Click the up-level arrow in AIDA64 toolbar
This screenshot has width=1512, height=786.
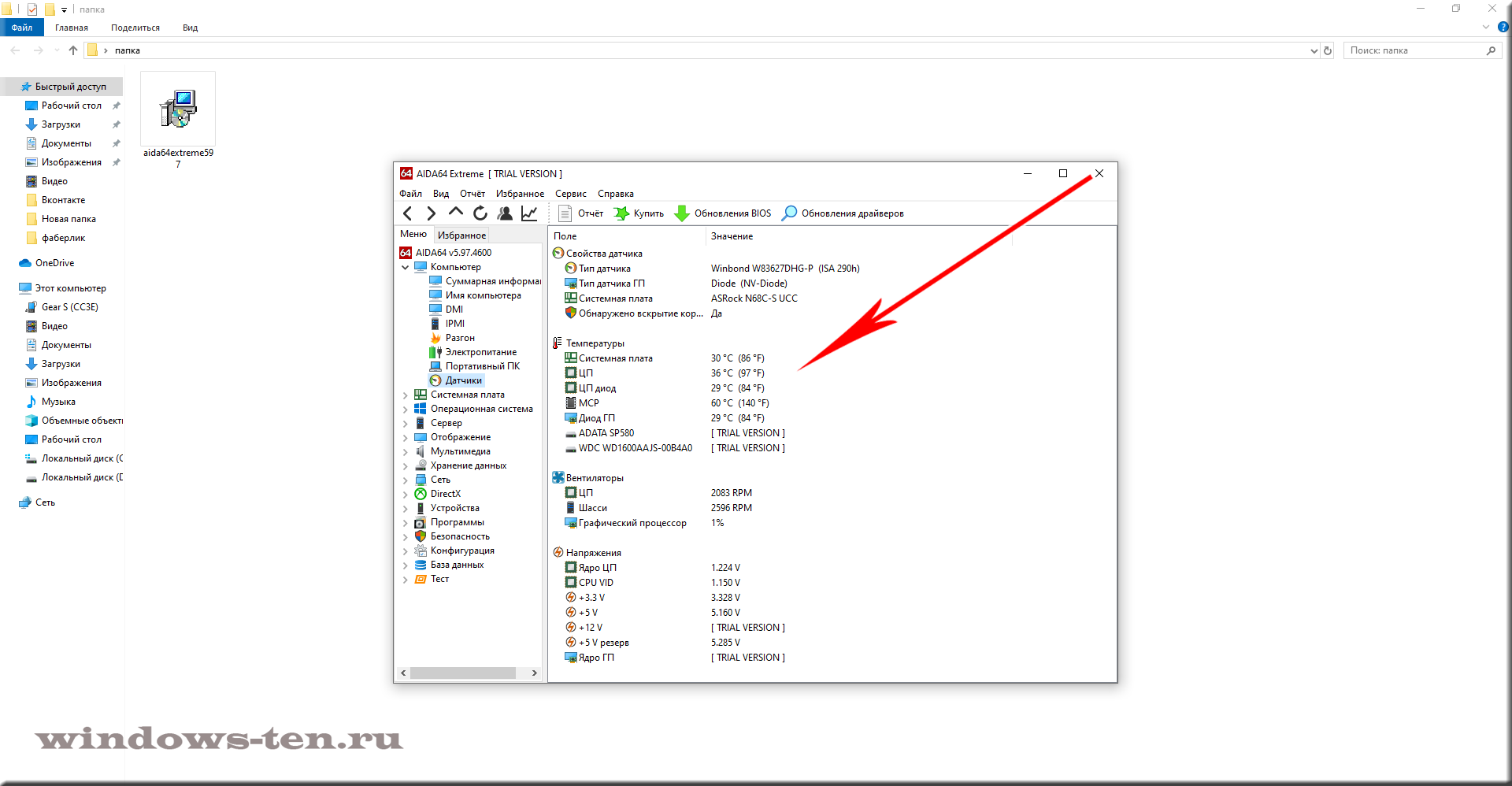coord(455,212)
